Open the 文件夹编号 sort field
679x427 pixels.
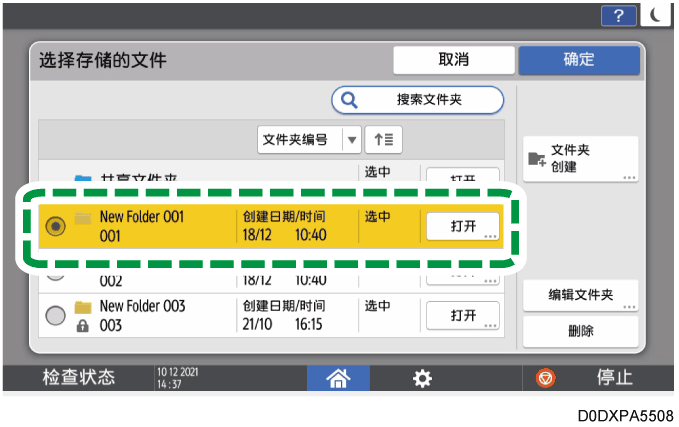298,141
